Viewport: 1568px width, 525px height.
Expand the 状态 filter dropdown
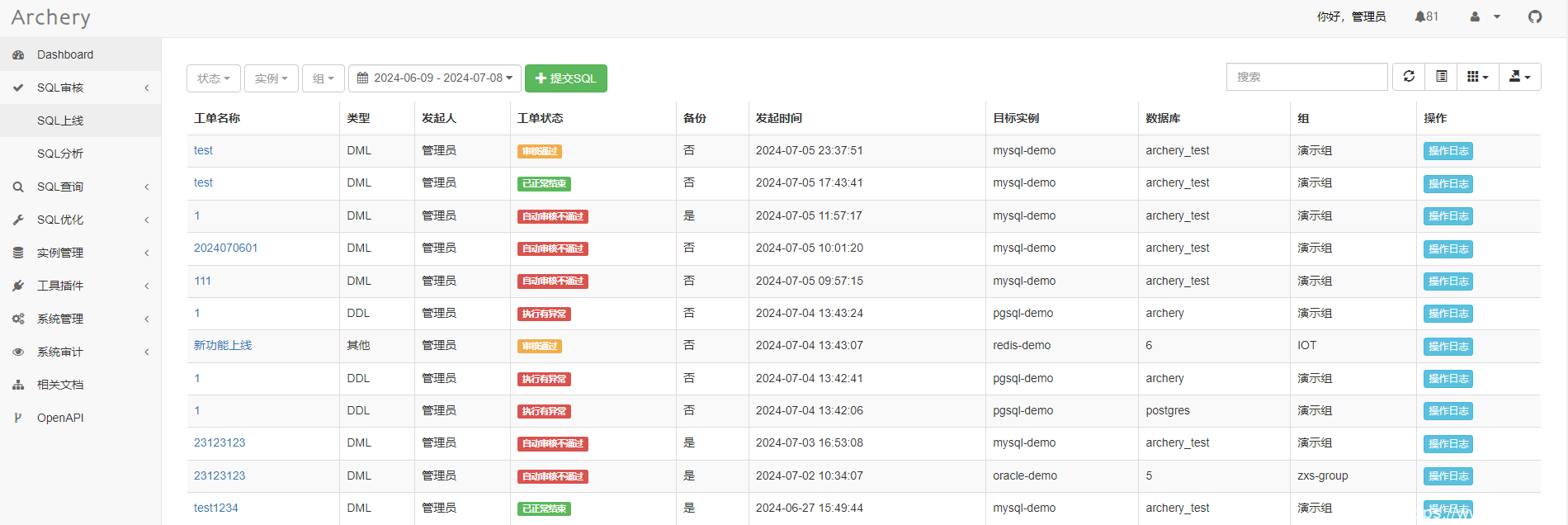(x=213, y=78)
